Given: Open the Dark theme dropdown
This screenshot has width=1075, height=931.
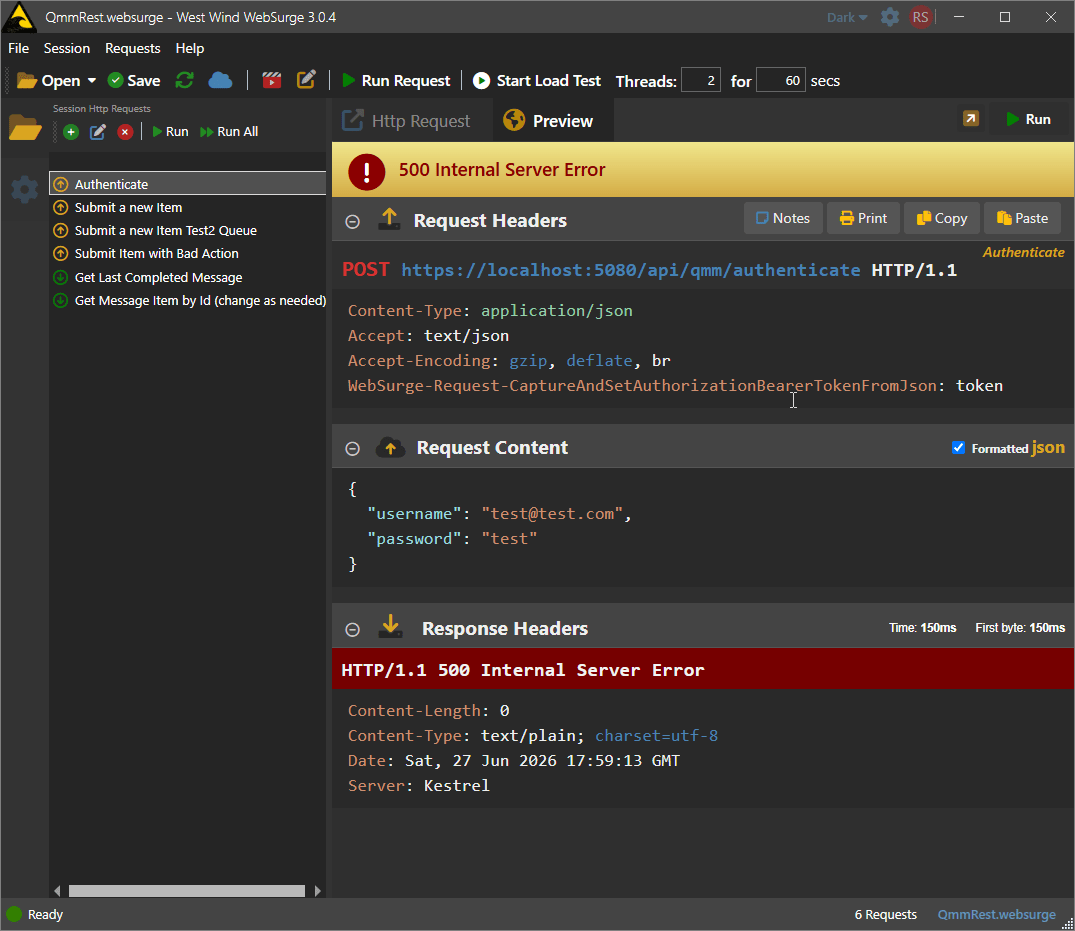Looking at the screenshot, I should point(847,17).
